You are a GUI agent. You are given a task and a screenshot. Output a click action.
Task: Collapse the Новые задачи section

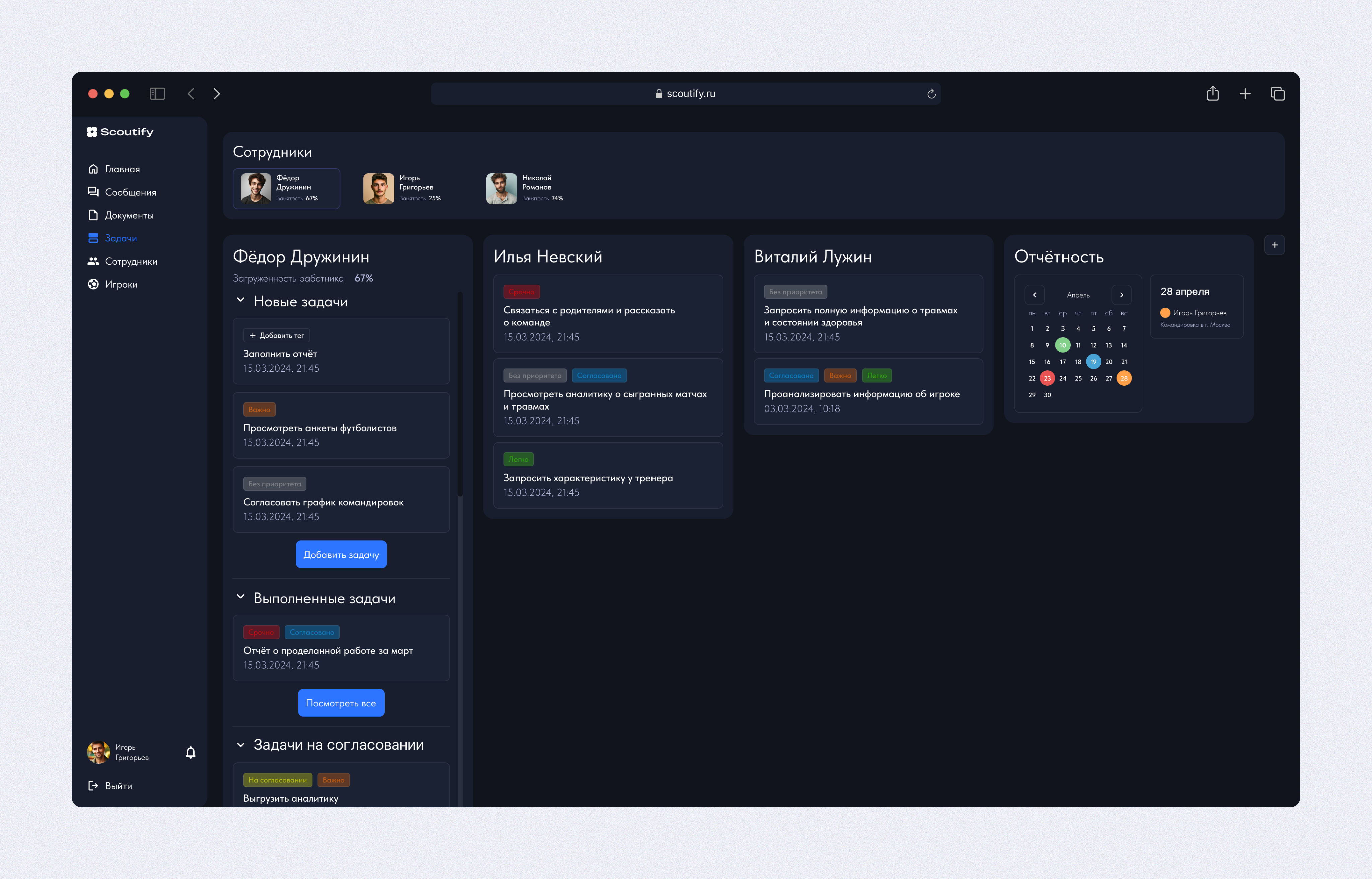tap(241, 300)
